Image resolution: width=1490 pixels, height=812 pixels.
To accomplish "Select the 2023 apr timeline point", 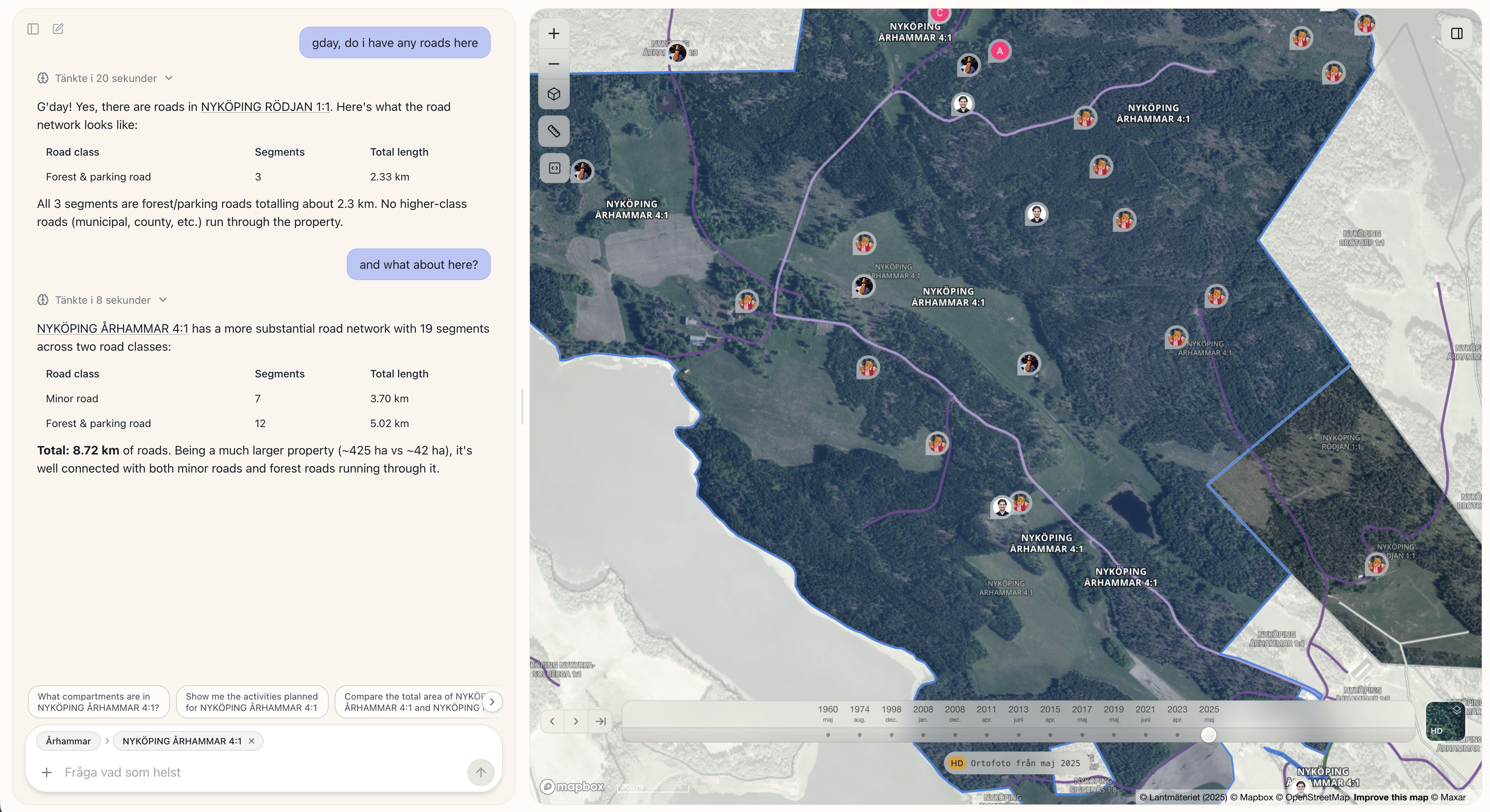I will coord(1177,735).
